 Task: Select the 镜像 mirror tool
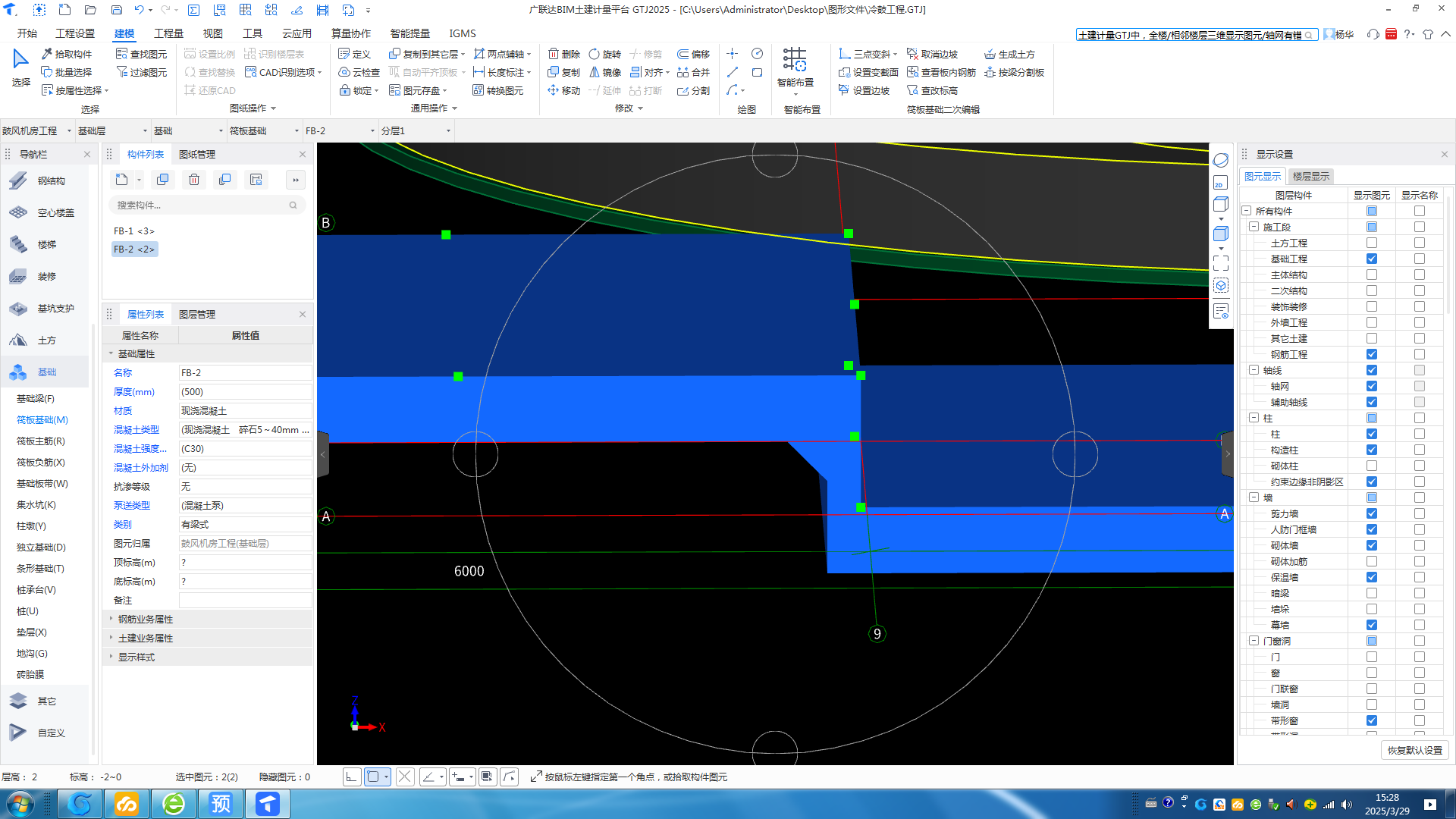click(605, 72)
